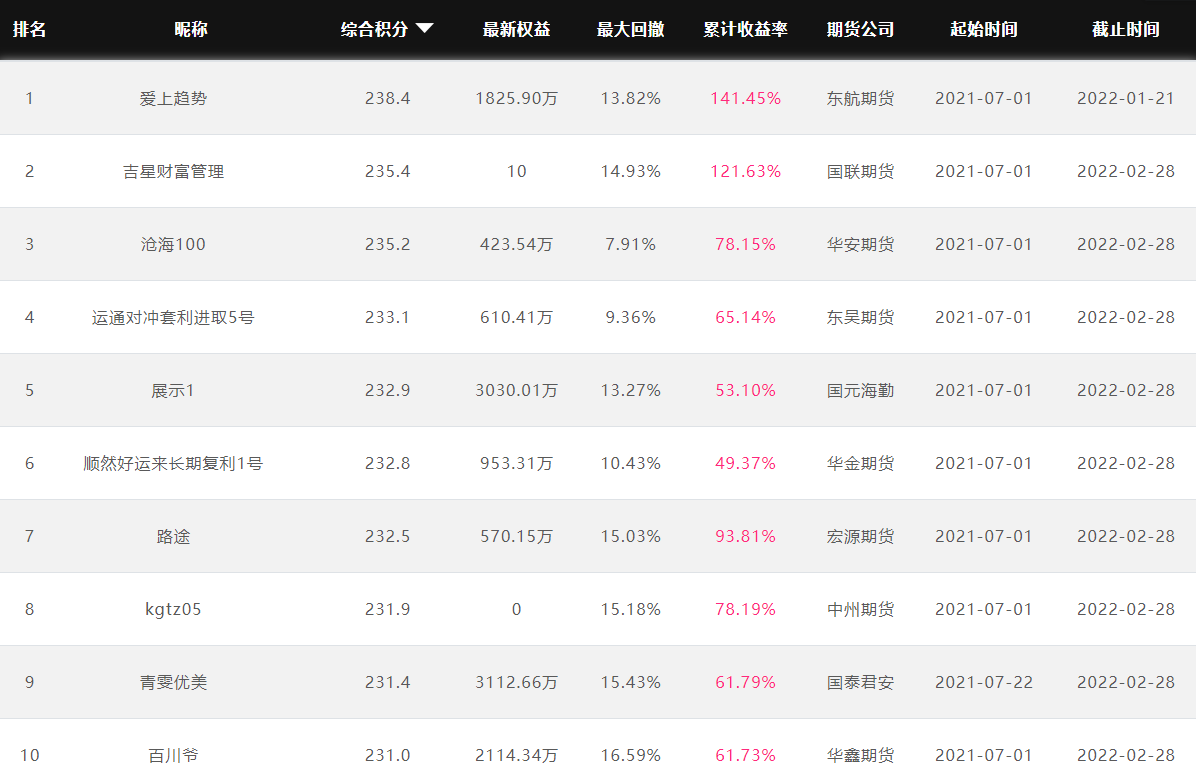
Task: Click the 期货公司 column header
Action: 860,29
